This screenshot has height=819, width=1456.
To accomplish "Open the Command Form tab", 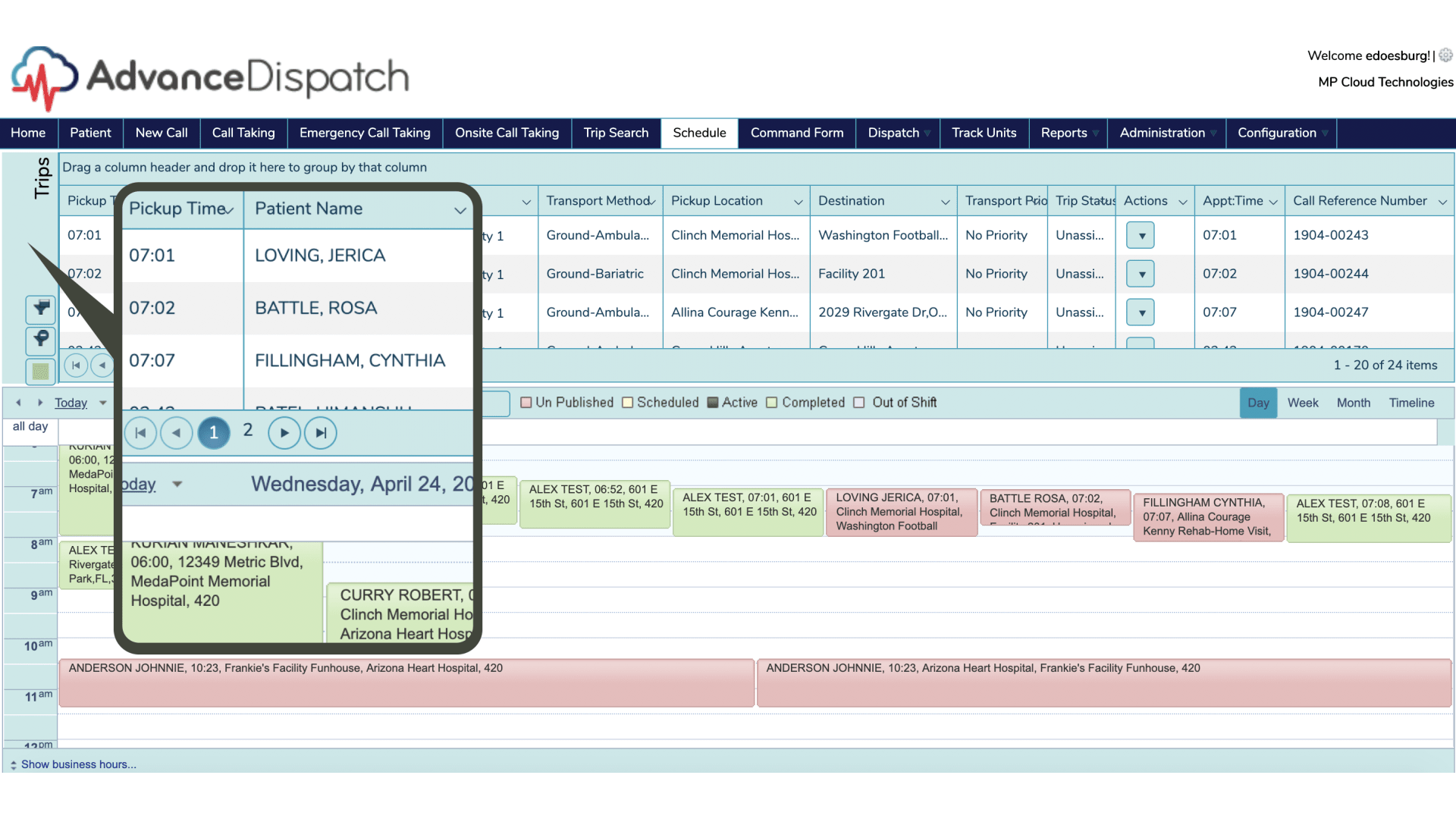I will [796, 133].
